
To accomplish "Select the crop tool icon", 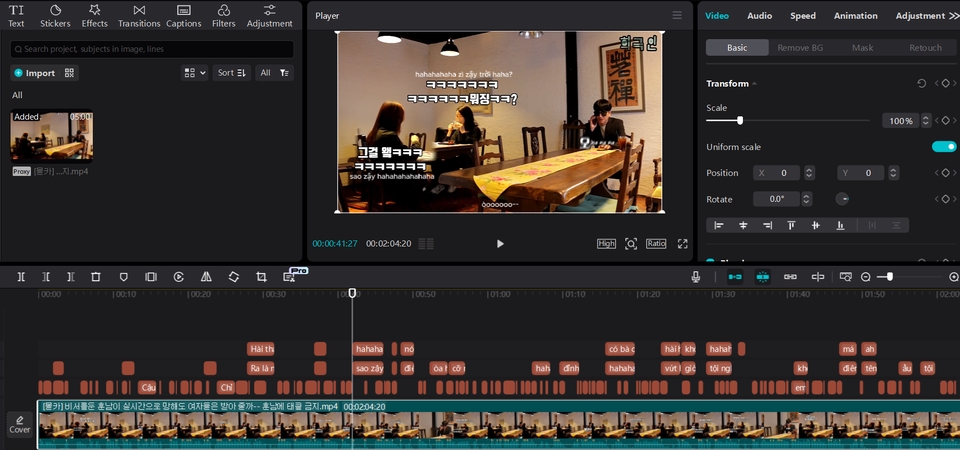I will [261, 277].
